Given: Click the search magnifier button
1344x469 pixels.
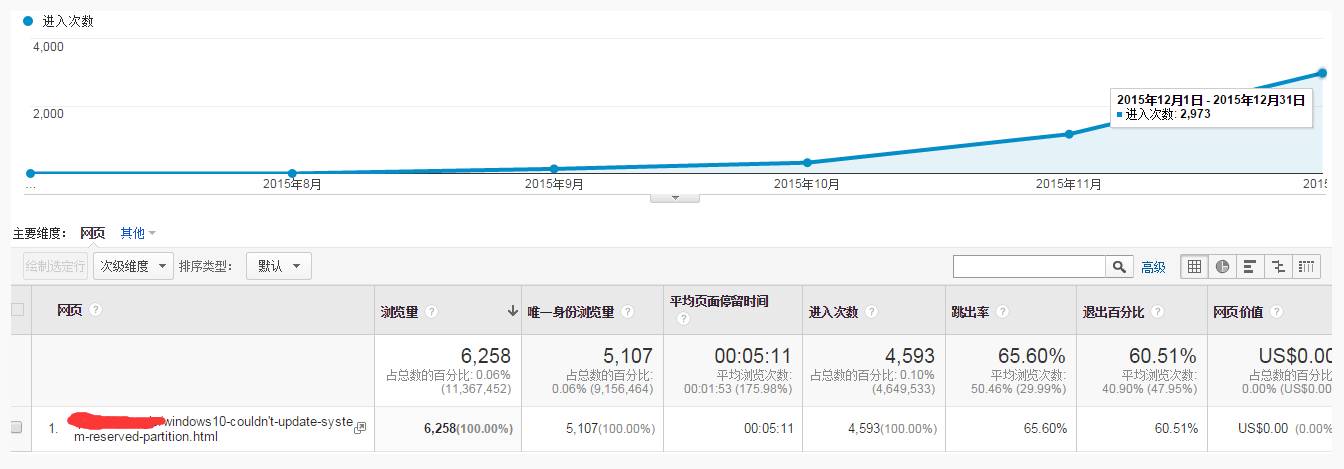Looking at the screenshot, I should point(1119,267).
